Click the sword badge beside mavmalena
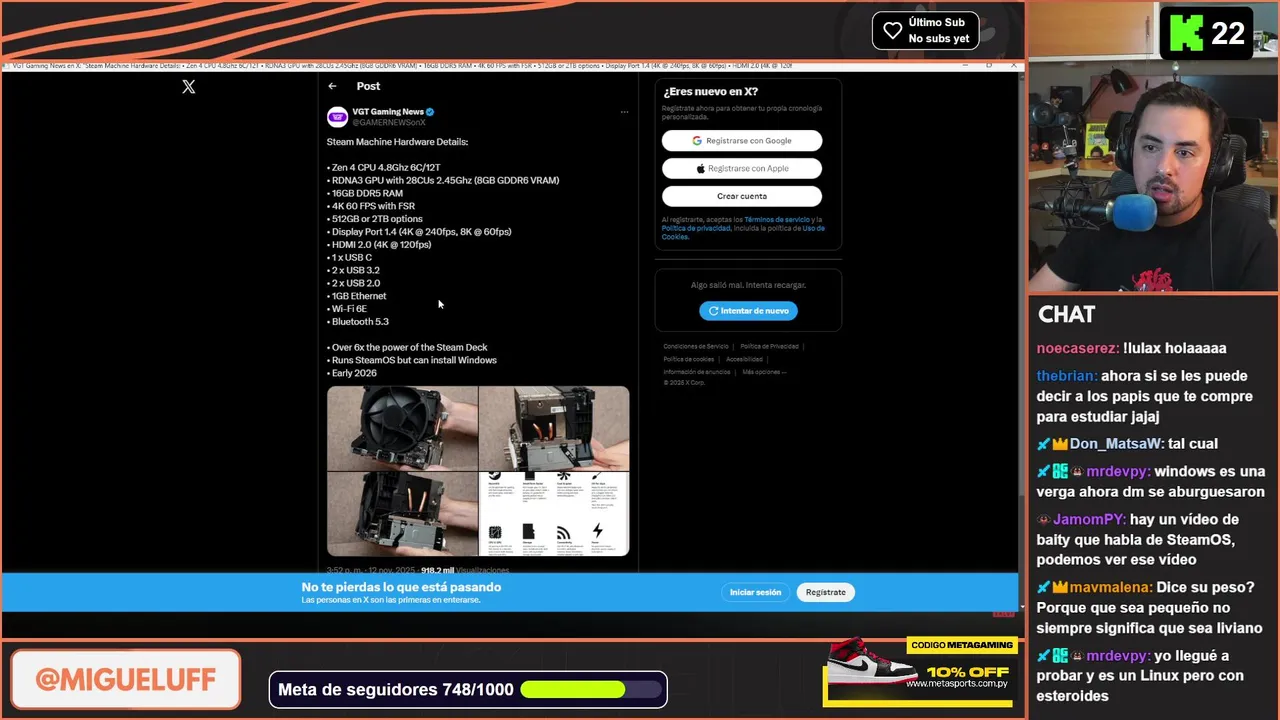 (x=1044, y=588)
